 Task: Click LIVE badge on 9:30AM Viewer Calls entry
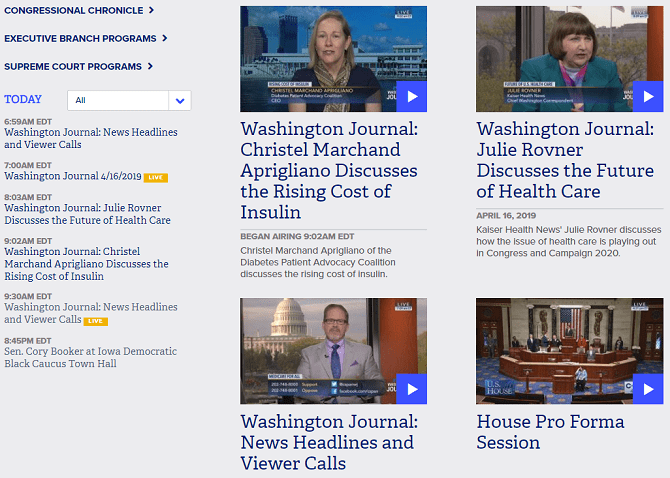[95, 321]
